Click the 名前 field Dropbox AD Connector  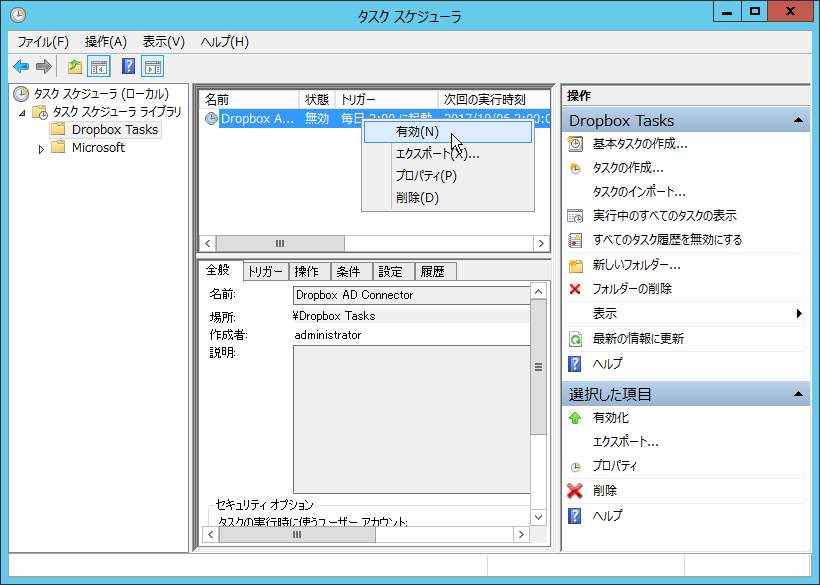coord(412,295)
